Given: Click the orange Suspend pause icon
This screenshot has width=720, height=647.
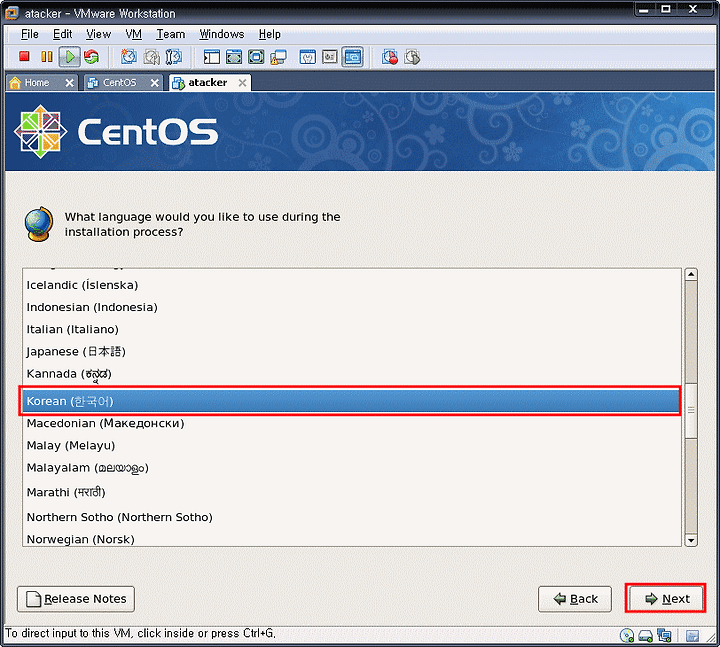Looking at the screenshot, I should click(x=47, y=56).
